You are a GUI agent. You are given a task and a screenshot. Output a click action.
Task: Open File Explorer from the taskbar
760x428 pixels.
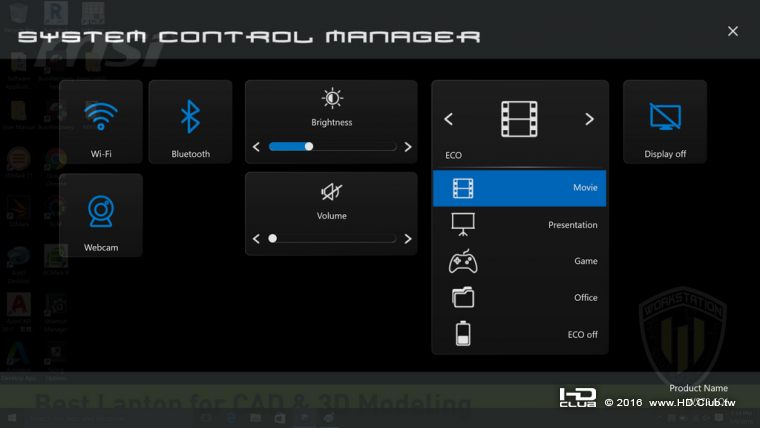point(255,418)
